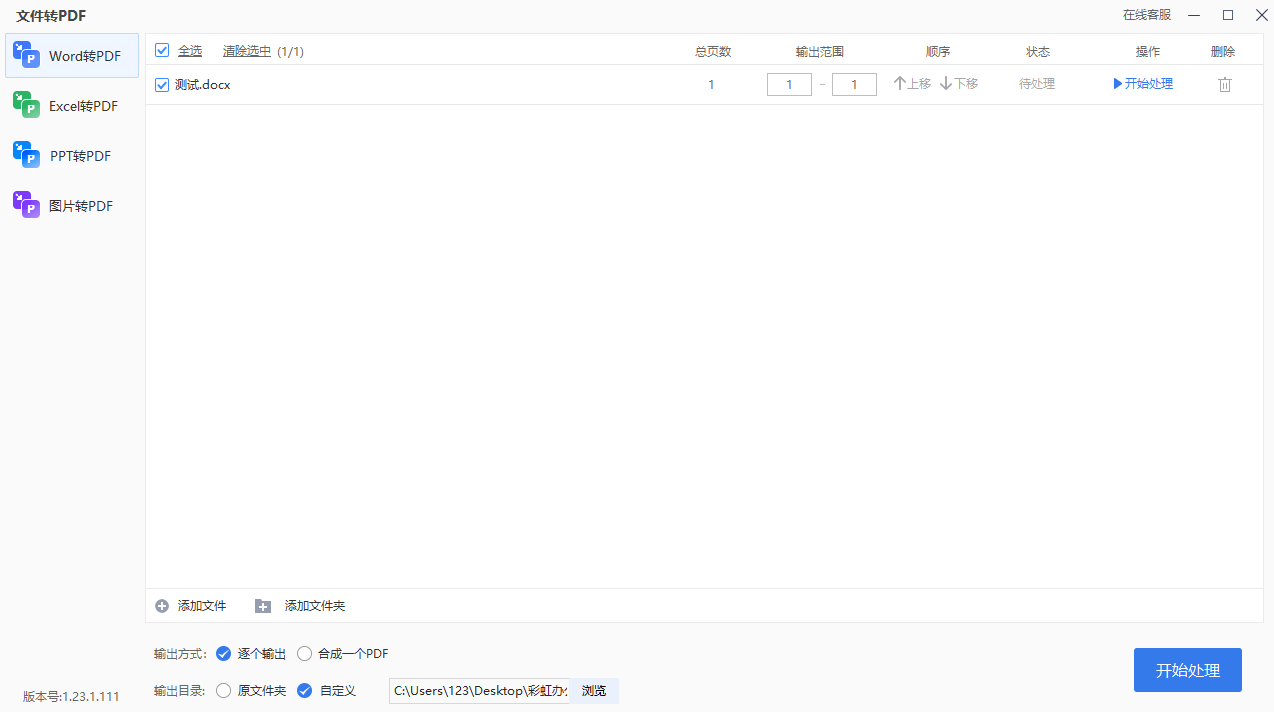
Task: Switch to PPT转PDF tab label
Action: point(80,156)
